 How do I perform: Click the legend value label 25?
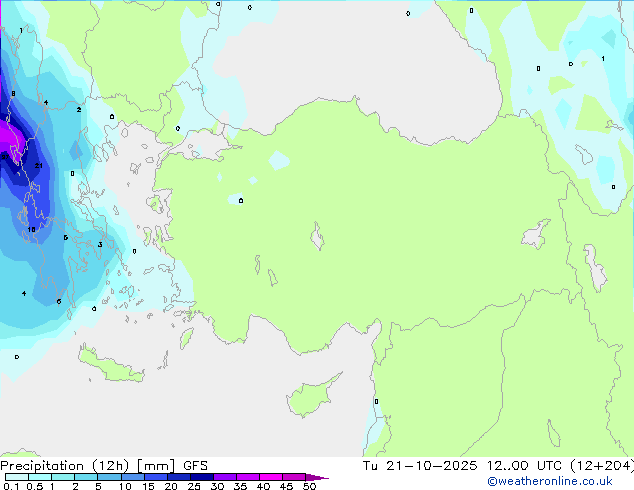click(x=194, y=487)
